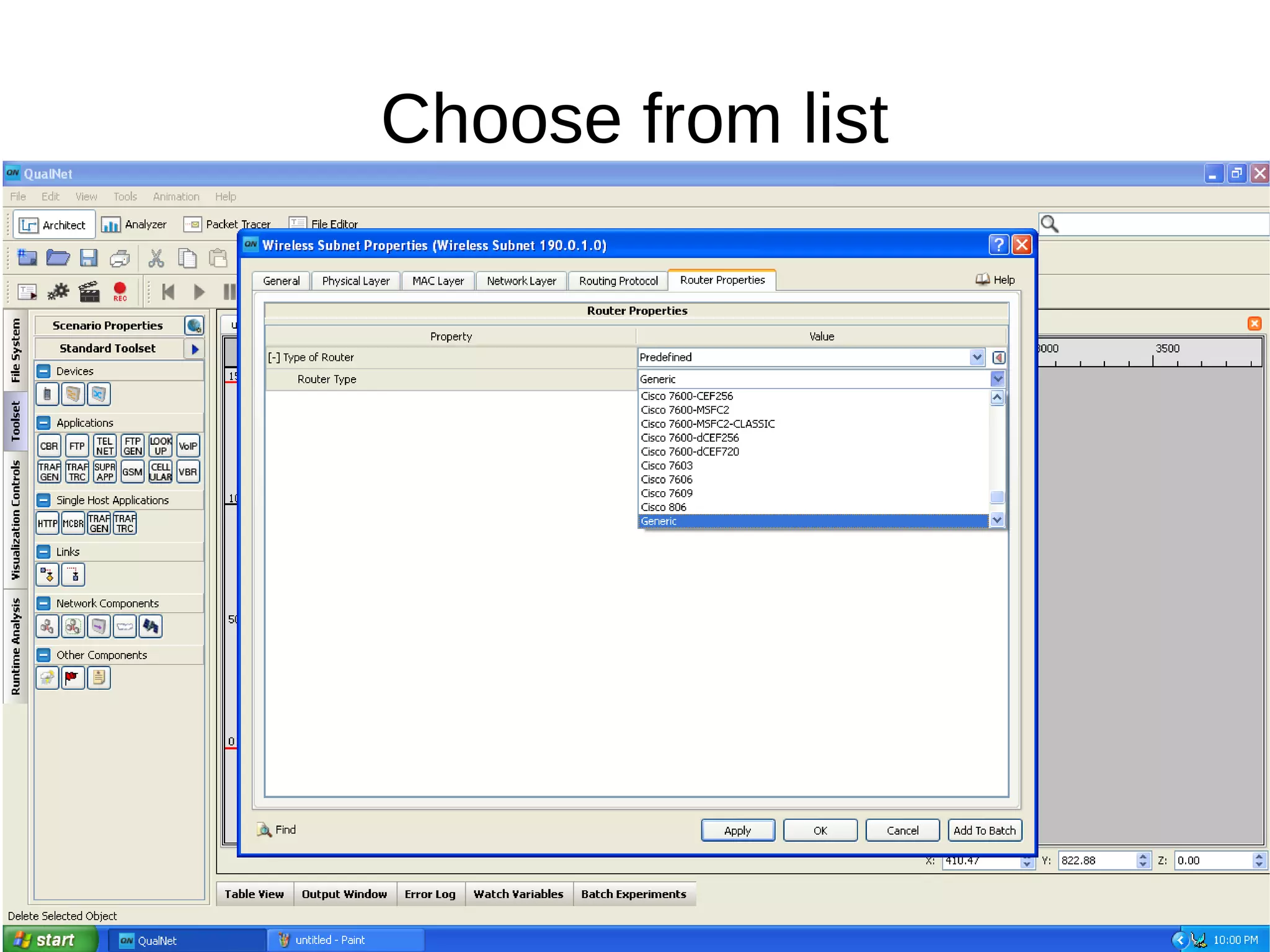Switch to the Physical Layer tab
1270x952 pixels.
(x=356, y=281)
